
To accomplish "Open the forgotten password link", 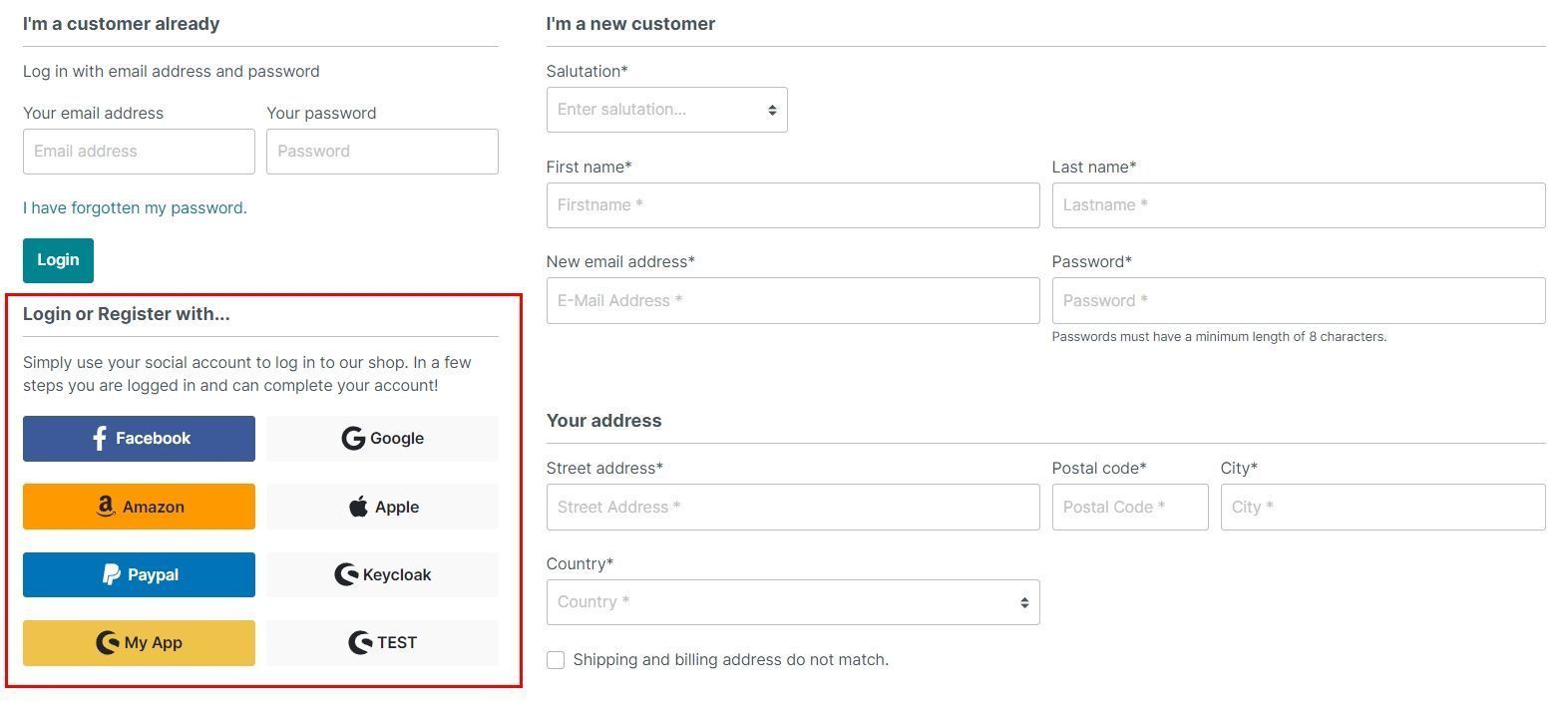I will click(x=135, y=207).
